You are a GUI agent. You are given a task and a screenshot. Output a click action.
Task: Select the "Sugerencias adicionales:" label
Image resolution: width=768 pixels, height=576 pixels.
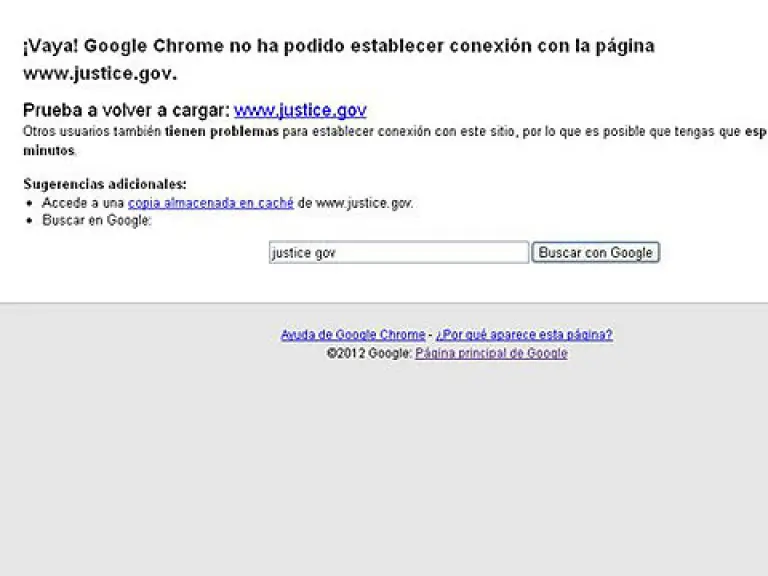coord(105,184)
